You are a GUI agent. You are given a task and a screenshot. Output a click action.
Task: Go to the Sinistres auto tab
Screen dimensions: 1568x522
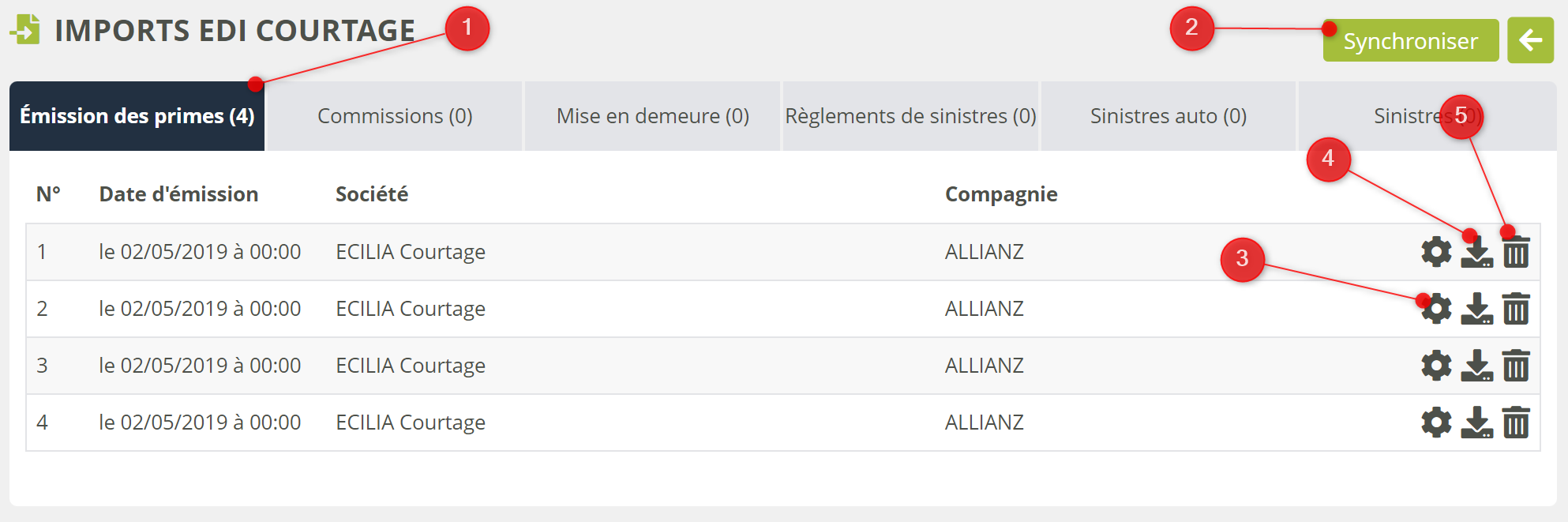pyautogui.click(x=1168, y=116)
